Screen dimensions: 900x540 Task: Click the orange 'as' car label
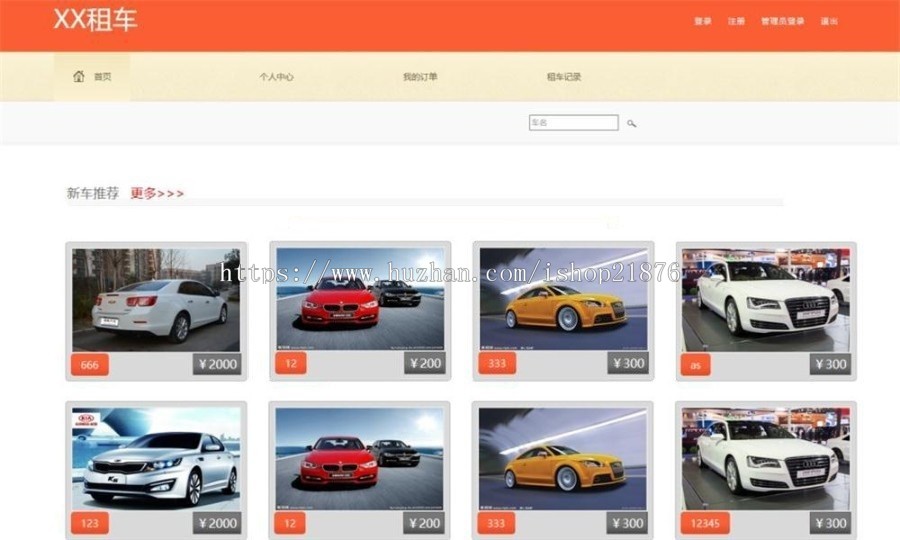tap(695, 365)
